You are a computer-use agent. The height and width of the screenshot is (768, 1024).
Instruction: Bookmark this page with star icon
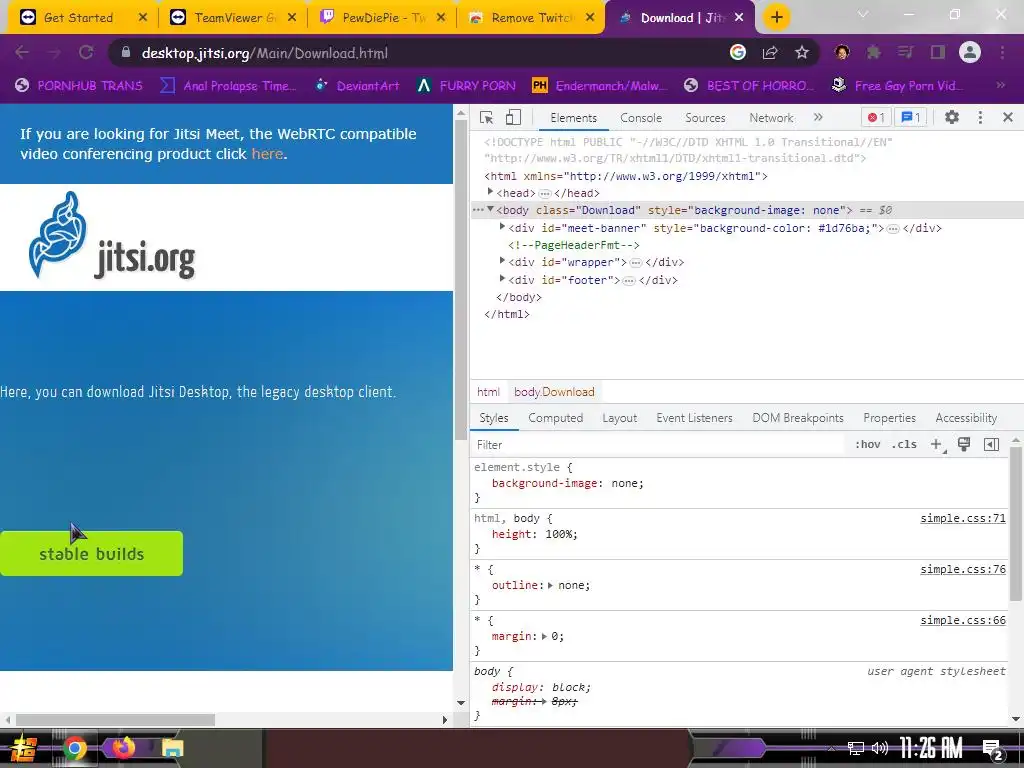click(x=802, y=52)
